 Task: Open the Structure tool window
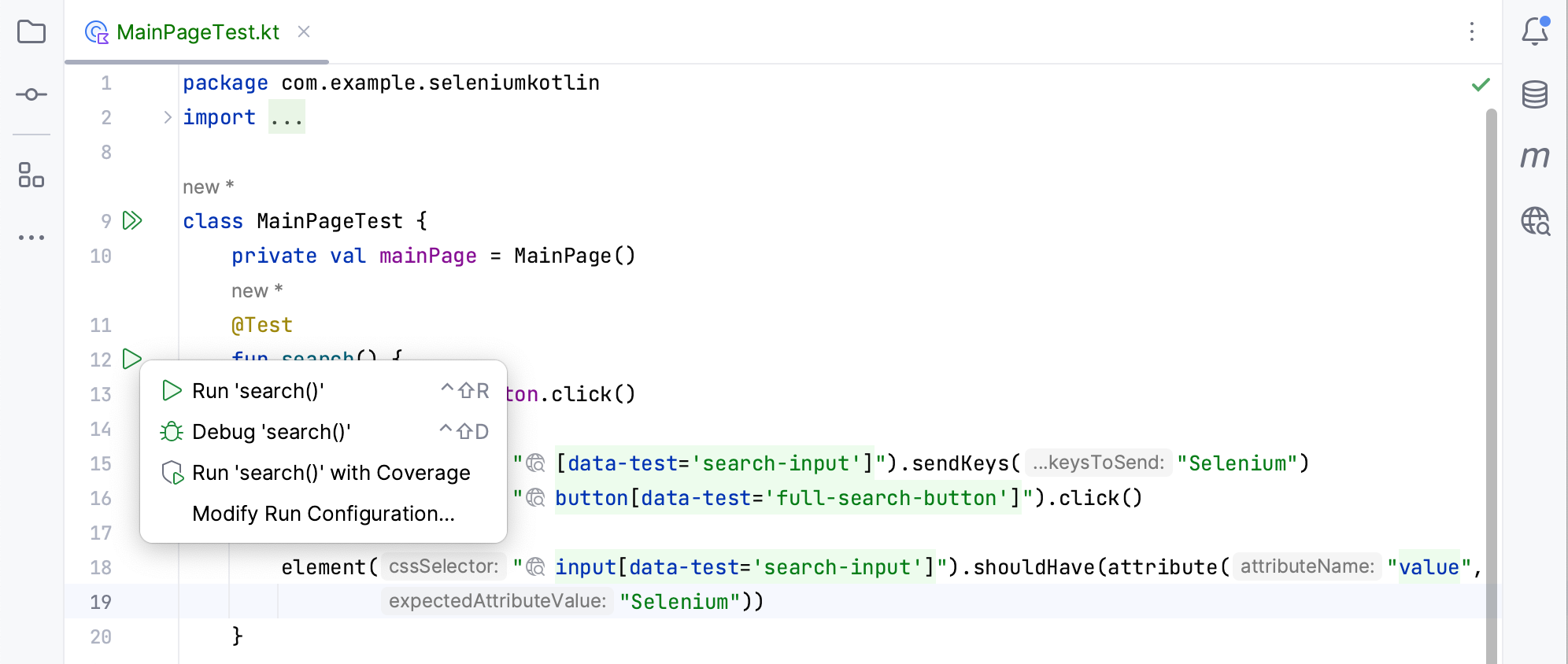pos(31,175)
